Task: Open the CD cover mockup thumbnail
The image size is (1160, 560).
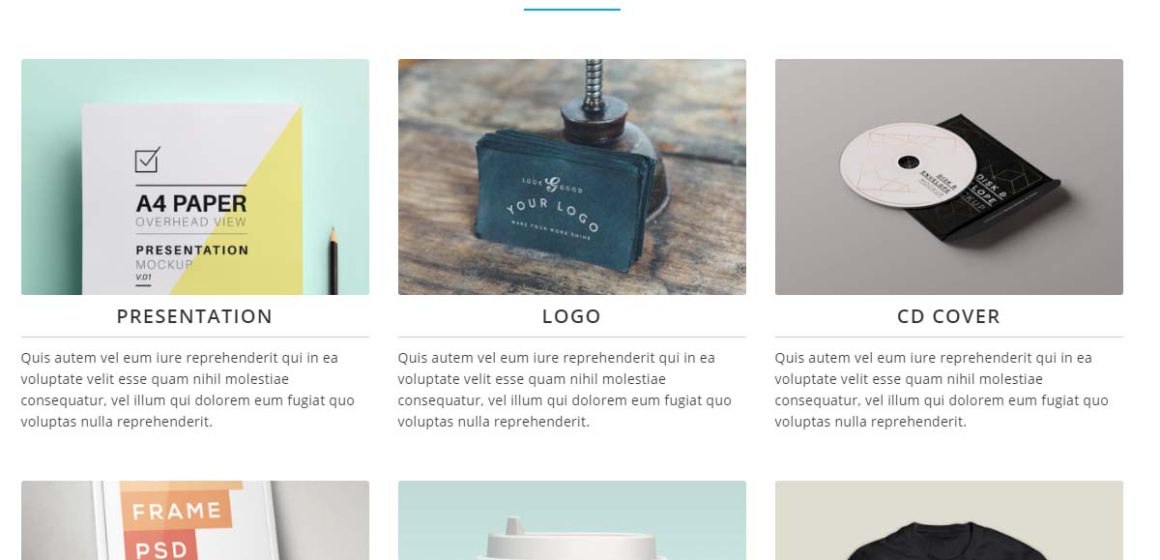Action: coord(948,177)
